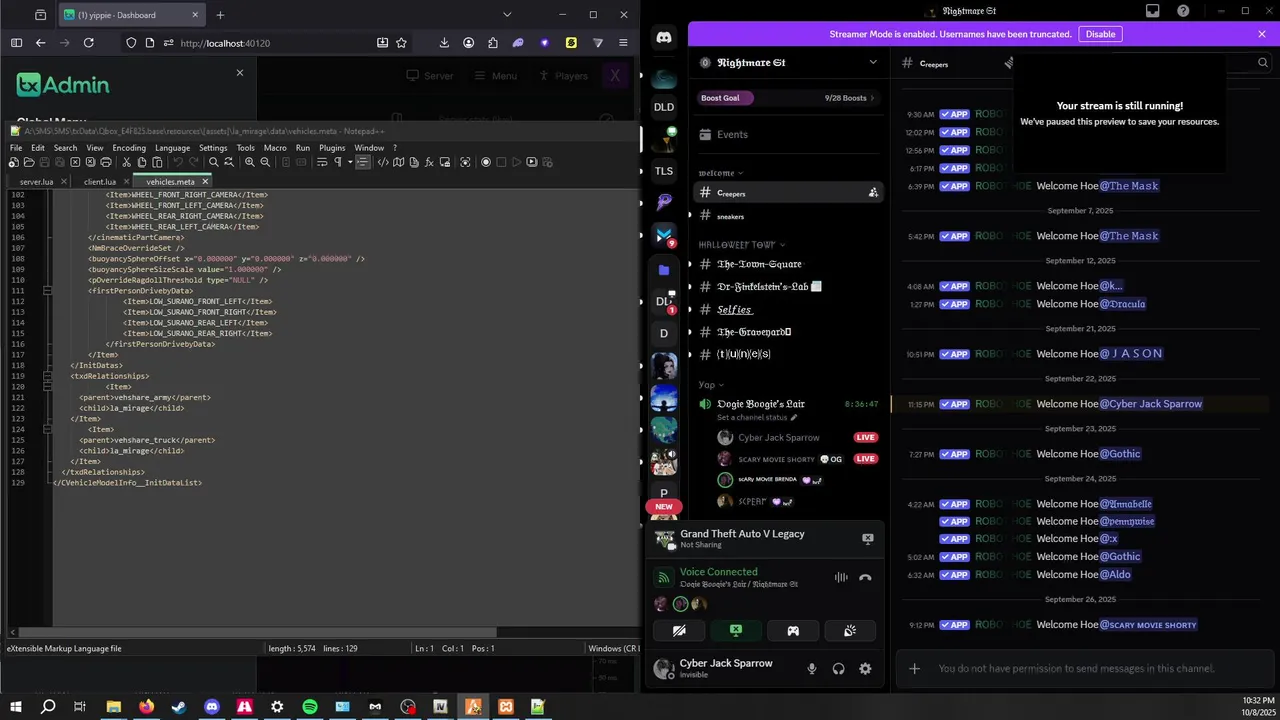
Task: Bookmark the page with the star icon
Action: coord(401,43)
